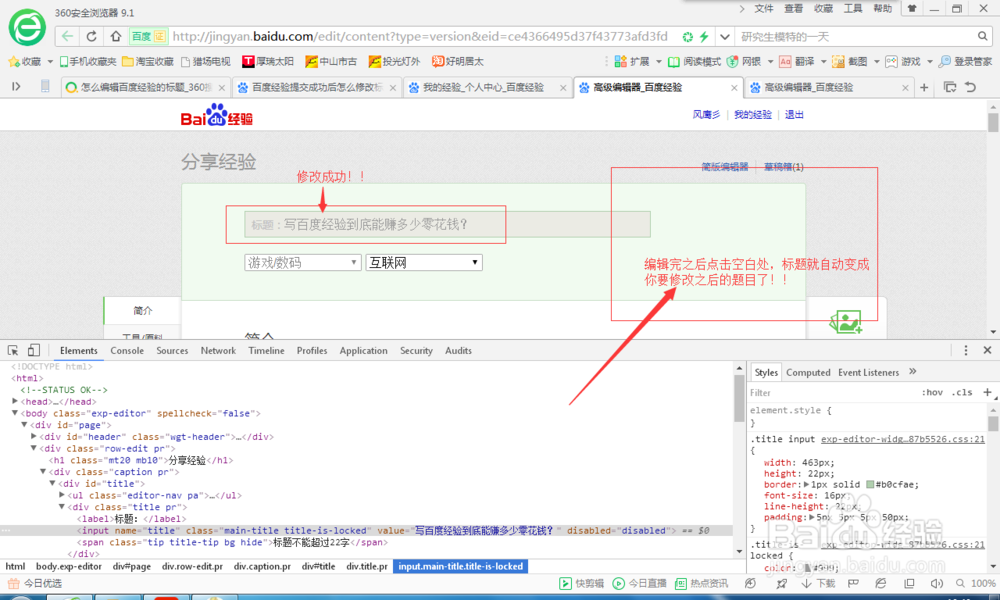Collapse div class="row-edit pr" node

coord(34,448)
